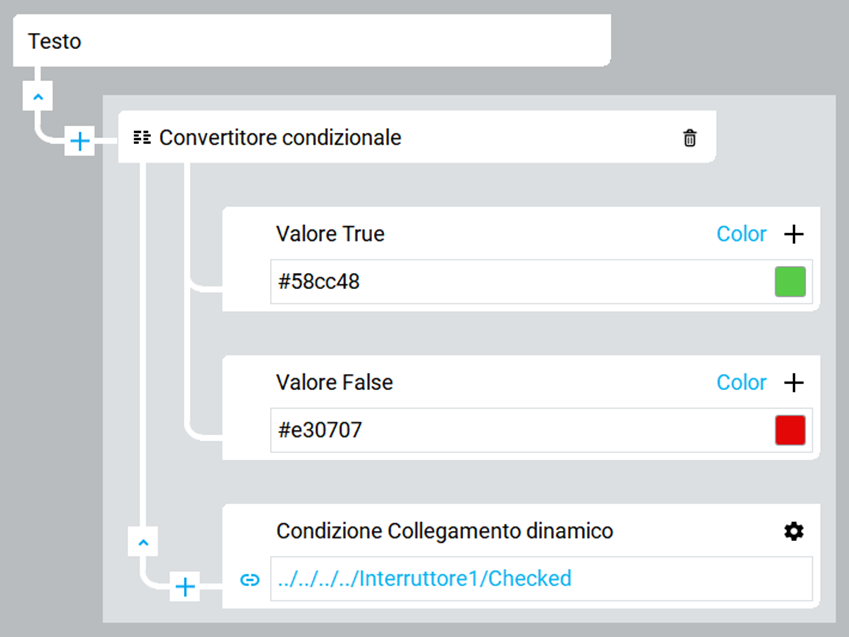Click the Color type link for Valore False
Screen dimensions: 849x637
point(741,382)
